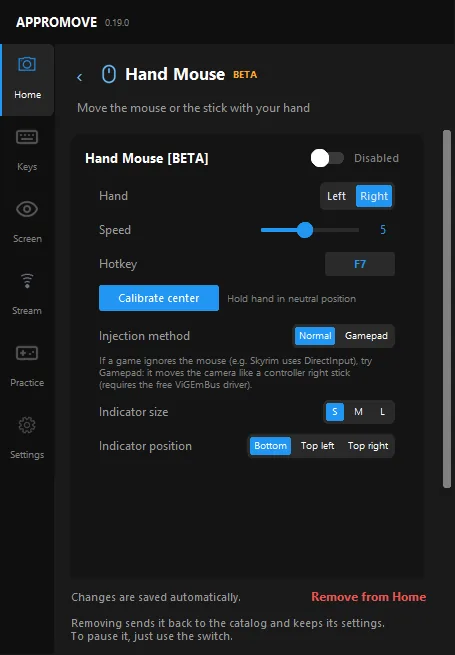Click the Home label in sidebar
This screenshot has width=455, height=655.
28,95
